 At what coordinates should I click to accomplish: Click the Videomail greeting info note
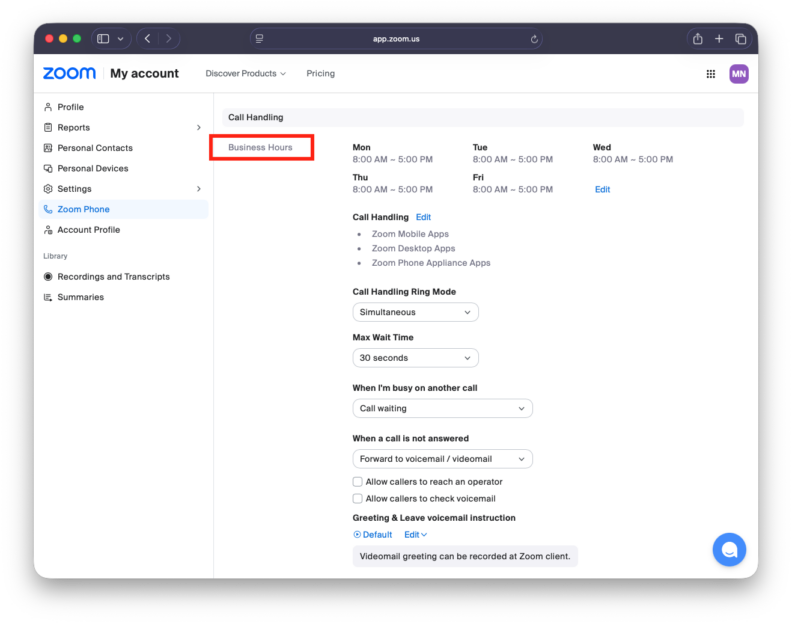[x=465, y=556]
